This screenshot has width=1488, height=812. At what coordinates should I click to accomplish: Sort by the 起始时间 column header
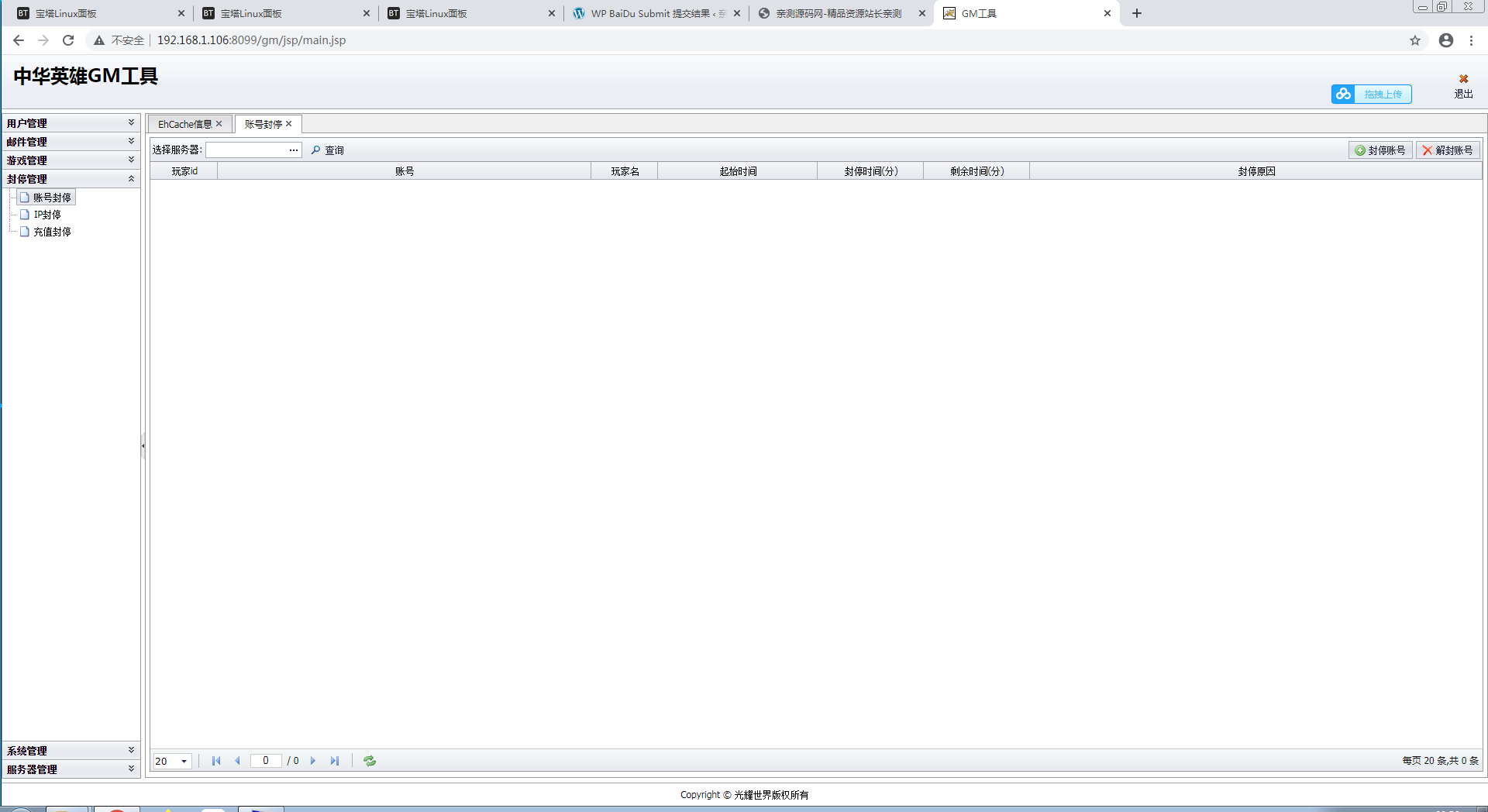[x=738, y=171]
